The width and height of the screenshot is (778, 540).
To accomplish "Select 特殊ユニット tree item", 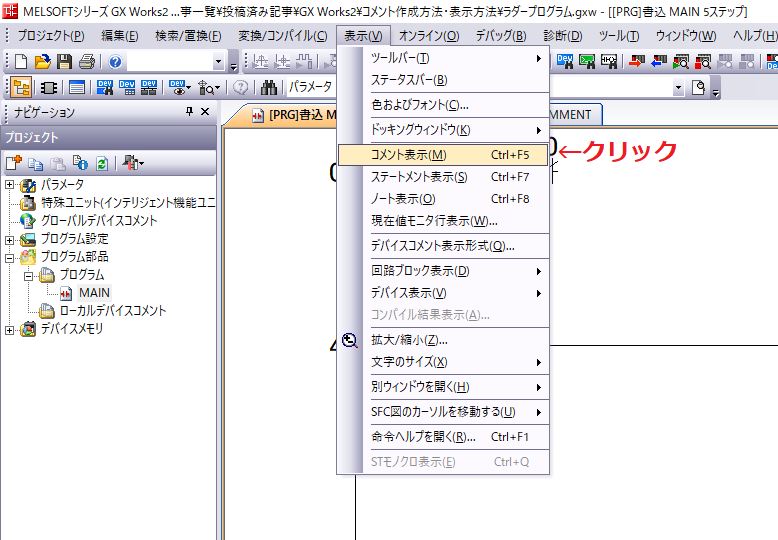I will [128, 202].
